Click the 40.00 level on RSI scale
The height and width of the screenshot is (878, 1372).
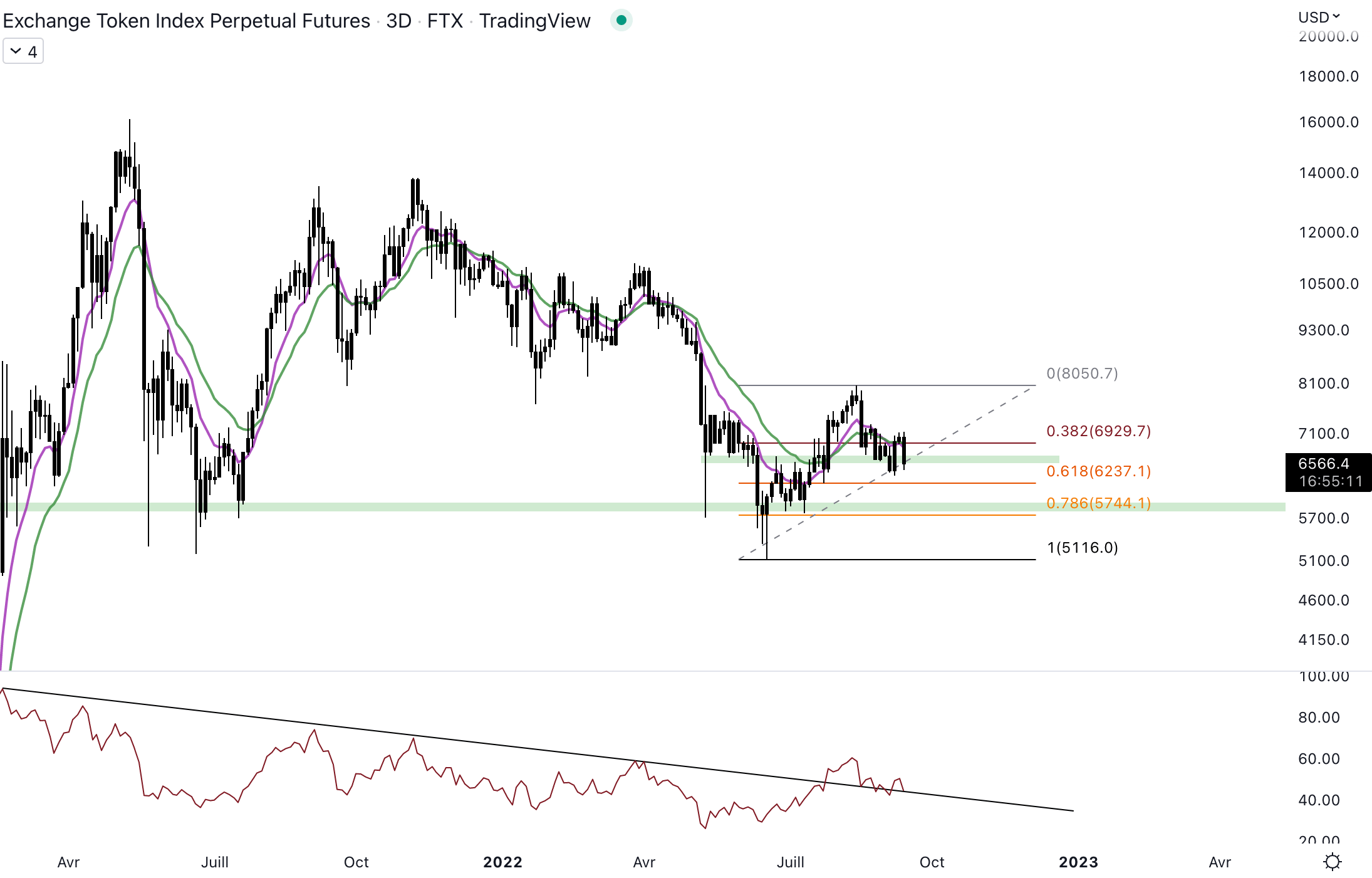click(1319, 800)
